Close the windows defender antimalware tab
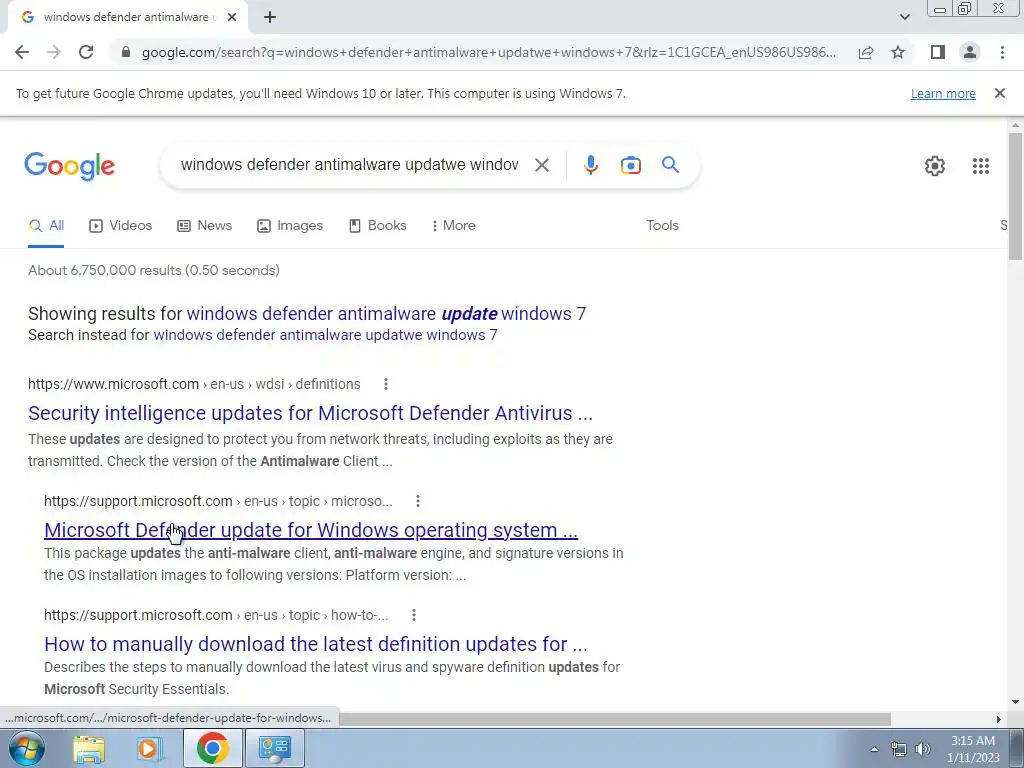 pyautogui.click(x=232, y=17)
